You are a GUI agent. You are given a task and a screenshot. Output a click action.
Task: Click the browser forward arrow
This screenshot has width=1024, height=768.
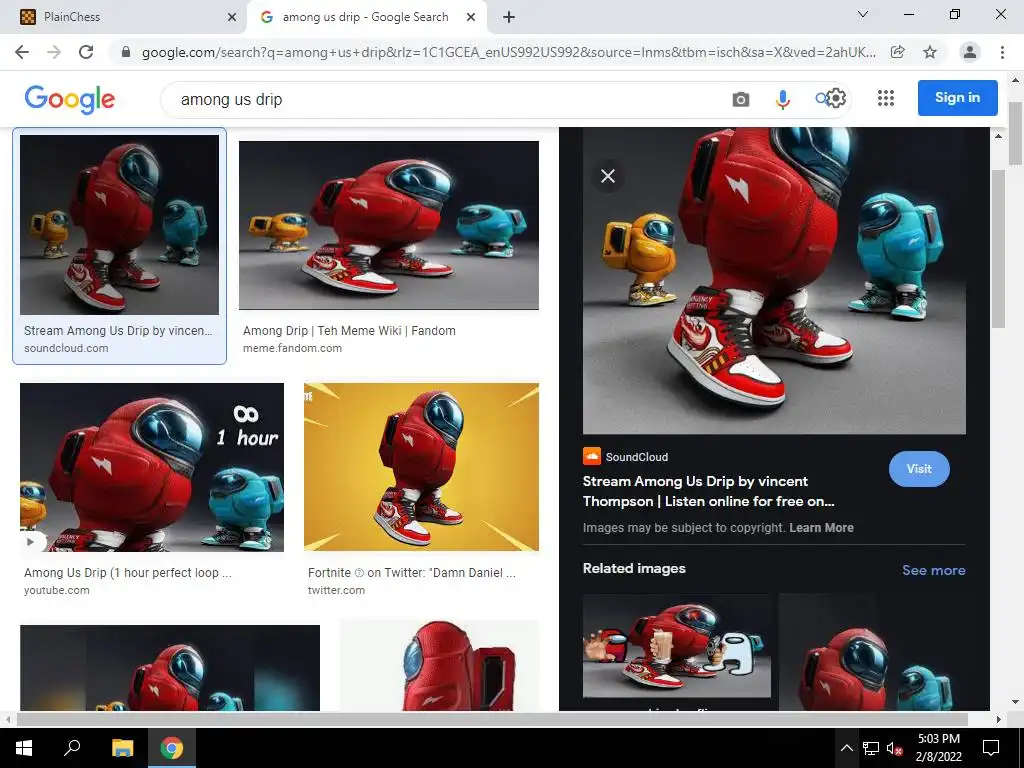click(54, 52)
